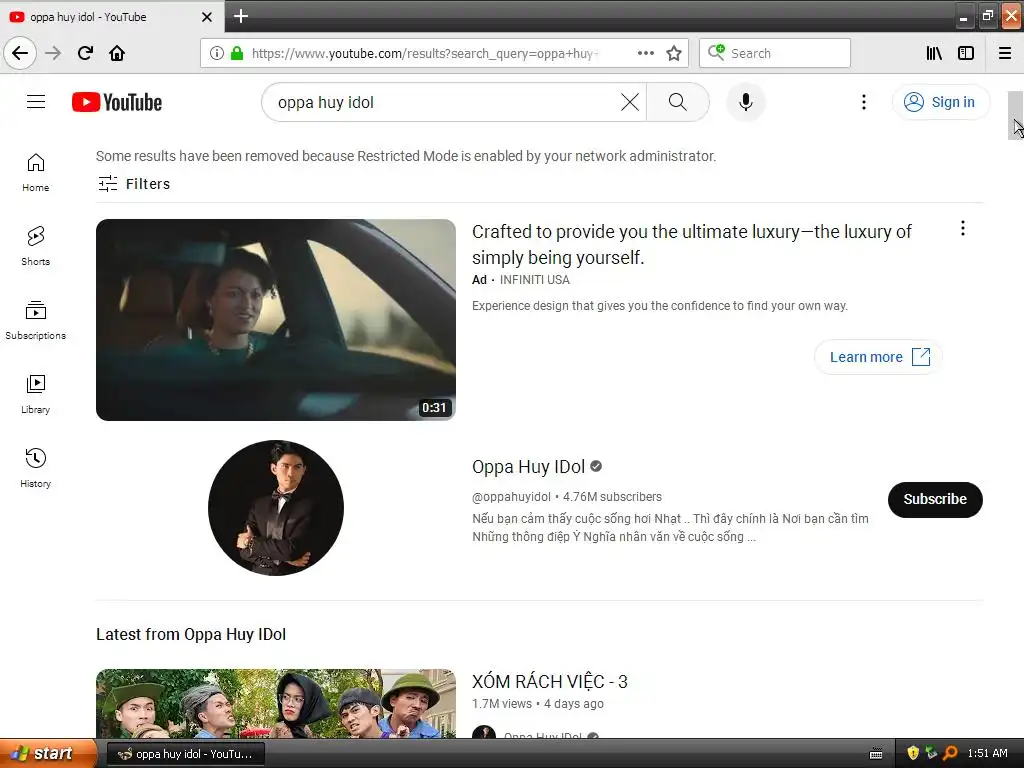The height and width of the screenshot is (768, 1024).
Task: Open the XÓM RÁCH VIỆC - 3 video thumbnail
Action: [x=276, y=703]
